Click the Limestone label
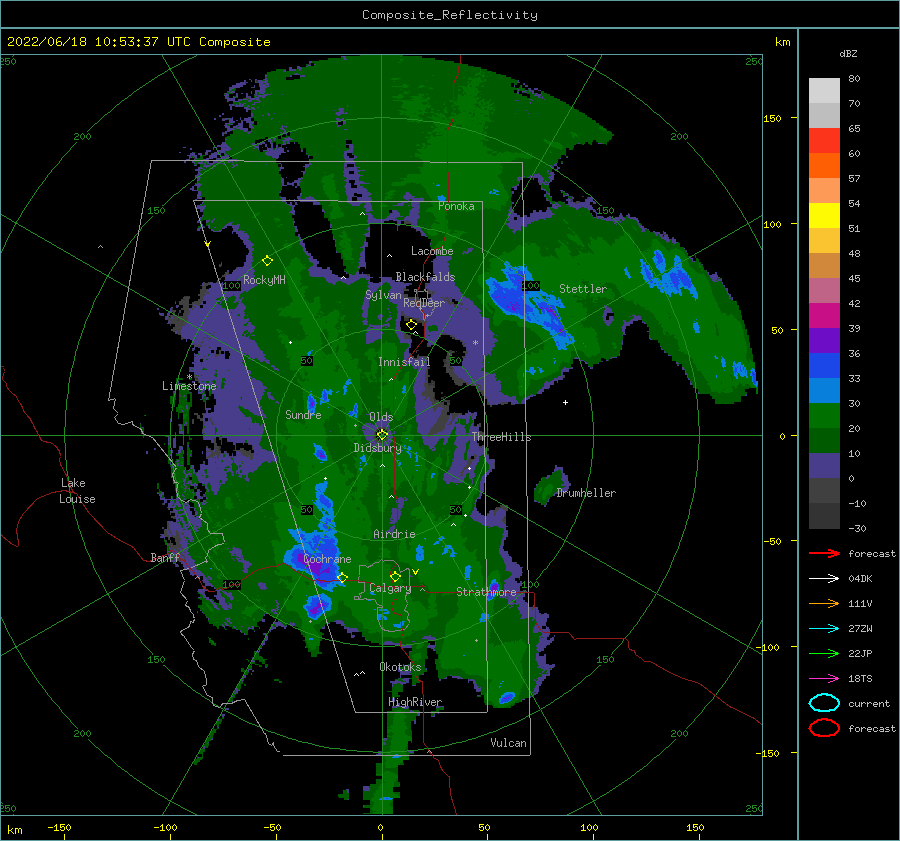 point(189,386)
